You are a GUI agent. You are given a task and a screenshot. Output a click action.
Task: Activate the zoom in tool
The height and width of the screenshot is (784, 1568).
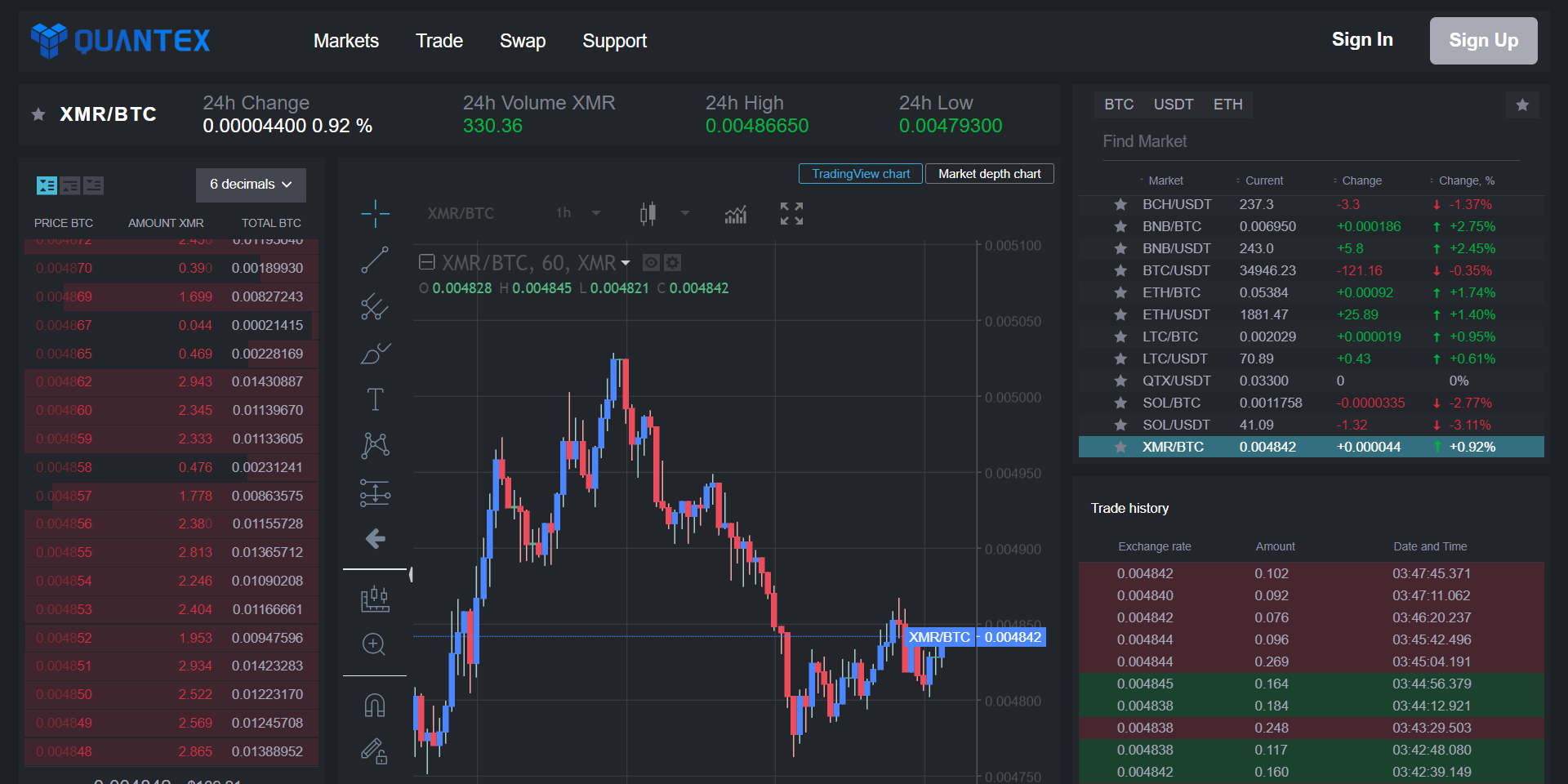click(x=374, y=644)
